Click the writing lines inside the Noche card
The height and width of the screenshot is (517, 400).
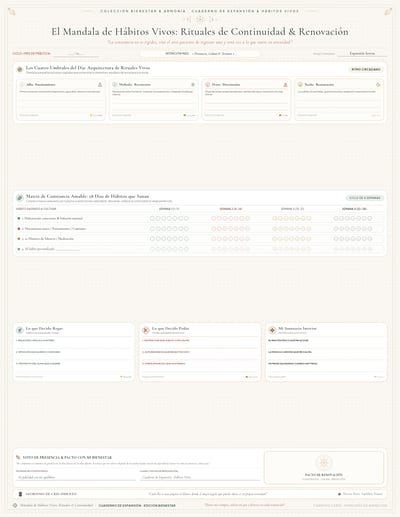tap(339, 103)
